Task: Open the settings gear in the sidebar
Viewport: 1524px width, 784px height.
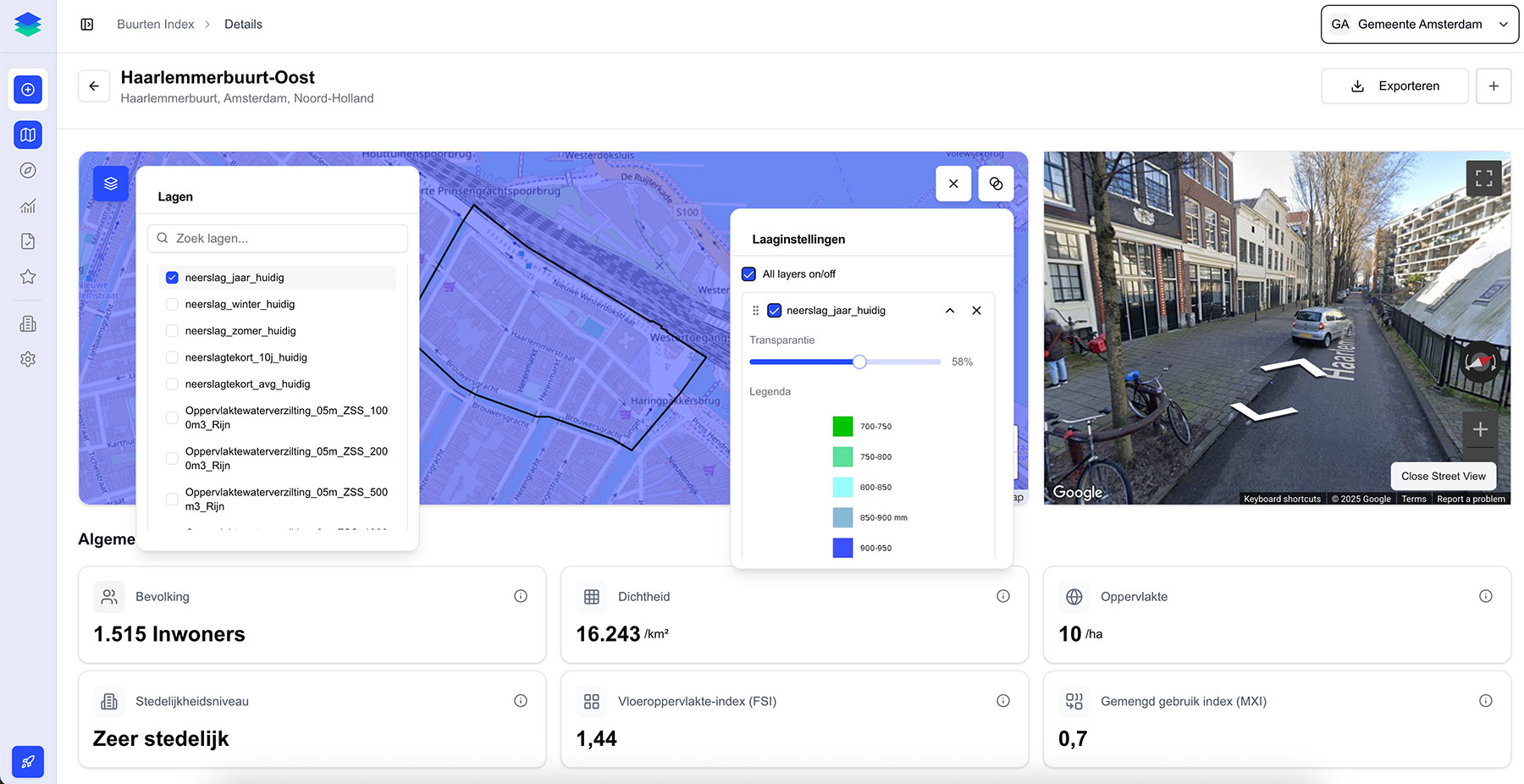Action: pyautogui.click(x=28, y=359)
